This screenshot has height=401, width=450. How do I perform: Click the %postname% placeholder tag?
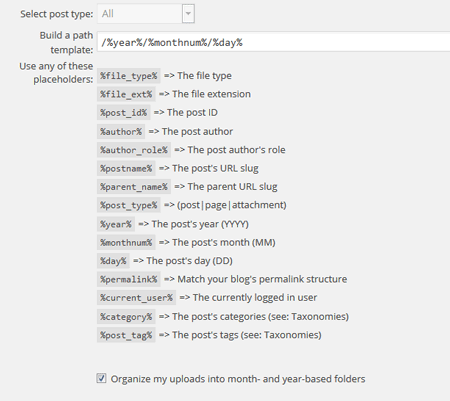pos(126,168)
